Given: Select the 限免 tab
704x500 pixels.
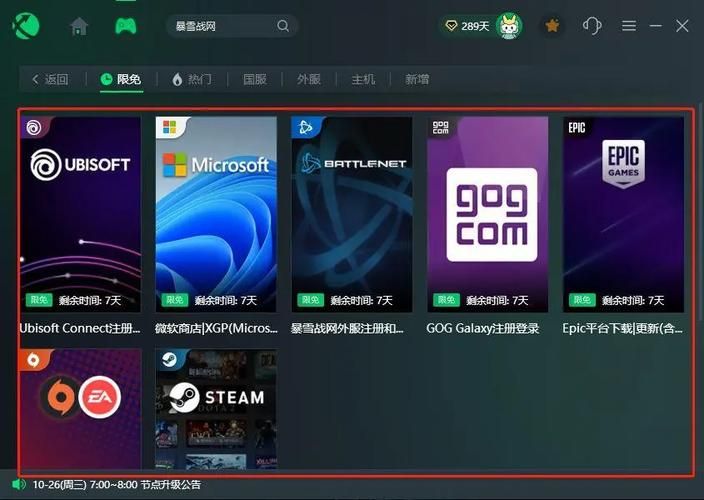Looking at the screenshot, I should (x=120, y=79).
